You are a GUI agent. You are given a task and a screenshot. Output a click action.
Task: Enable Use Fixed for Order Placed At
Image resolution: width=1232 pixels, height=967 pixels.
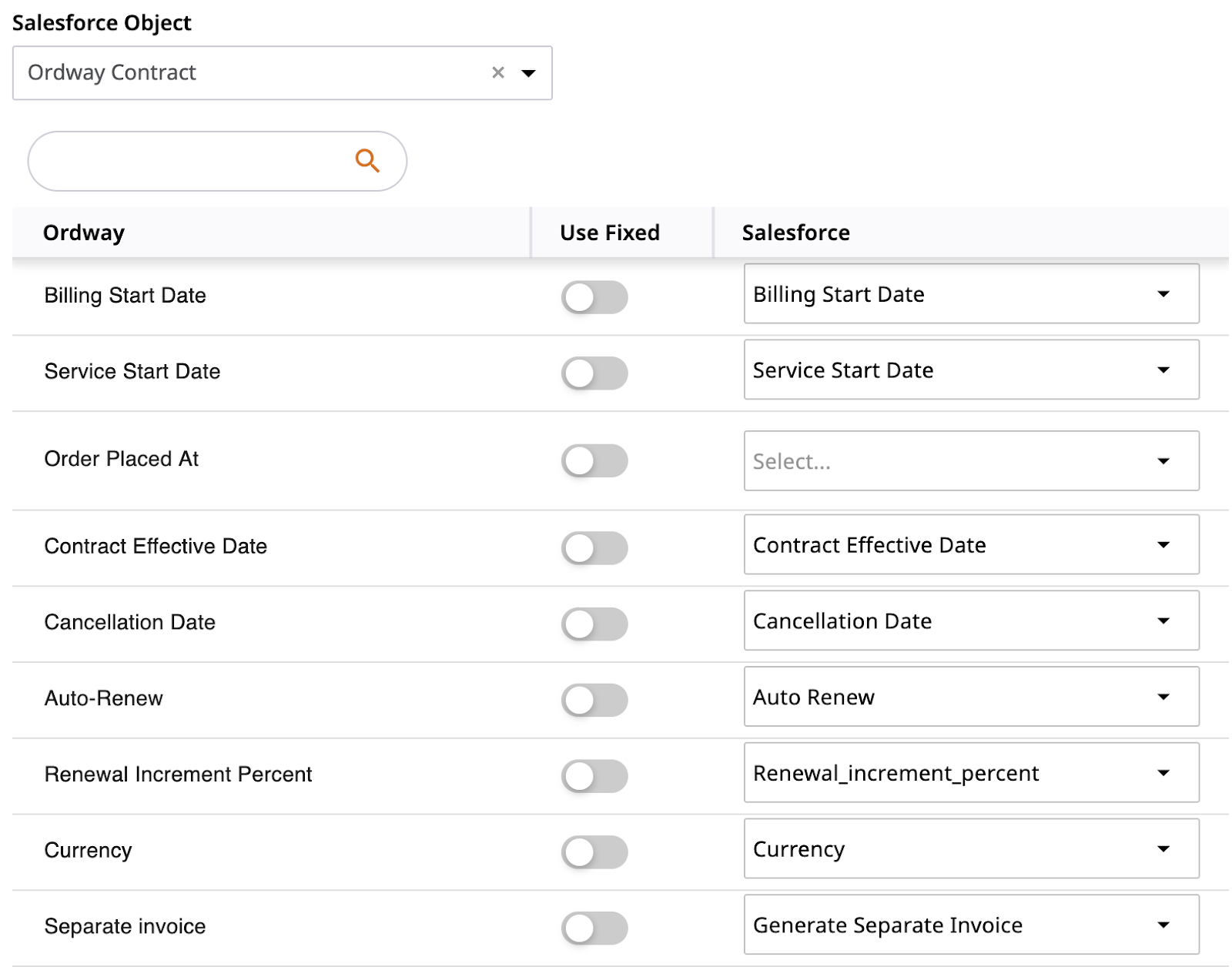click(x=594, y=460)
